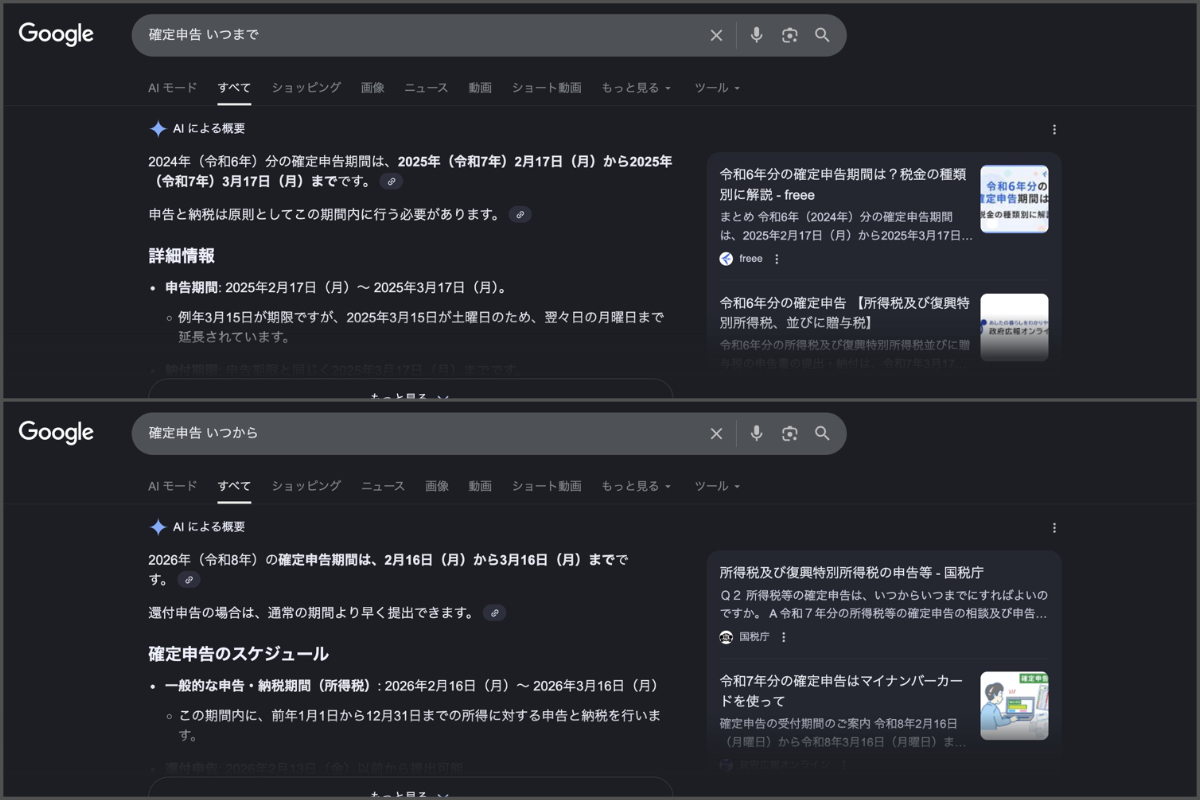Expand 'もっと見る' dropdown in the 'いつから' results tabs

click(636, 486)
